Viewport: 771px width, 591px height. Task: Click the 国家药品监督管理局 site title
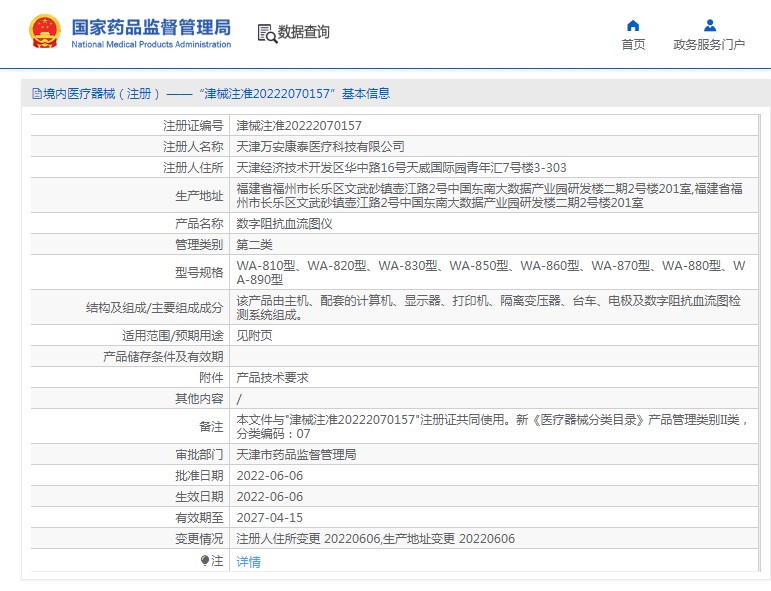pyautogui.click(x=151, y=26)
